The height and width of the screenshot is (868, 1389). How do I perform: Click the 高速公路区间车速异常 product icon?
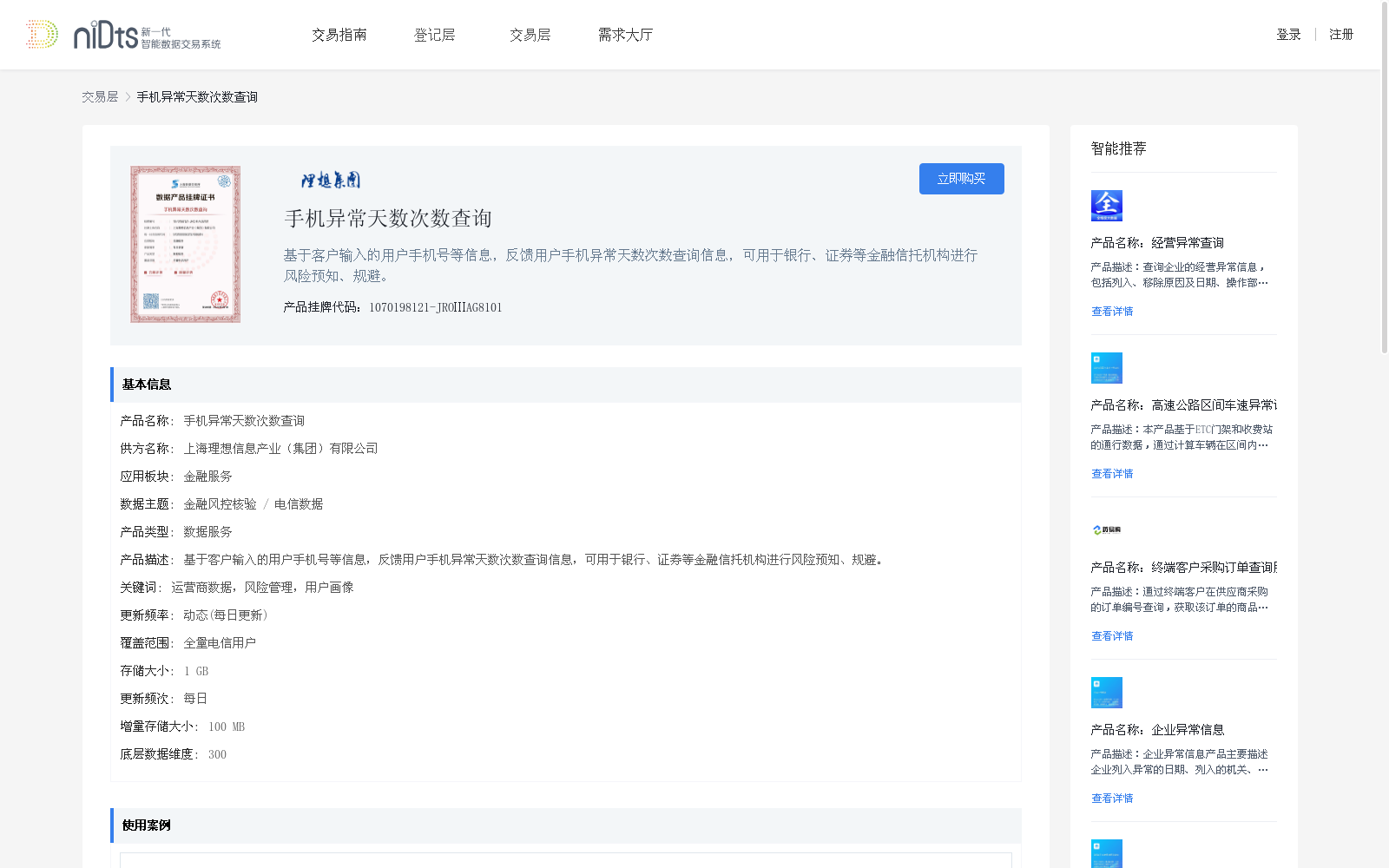point(1107,368)
